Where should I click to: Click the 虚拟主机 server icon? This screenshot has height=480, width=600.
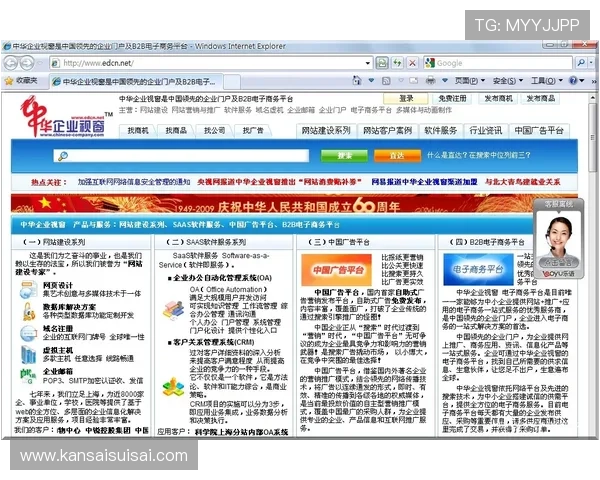click(29, 354)
